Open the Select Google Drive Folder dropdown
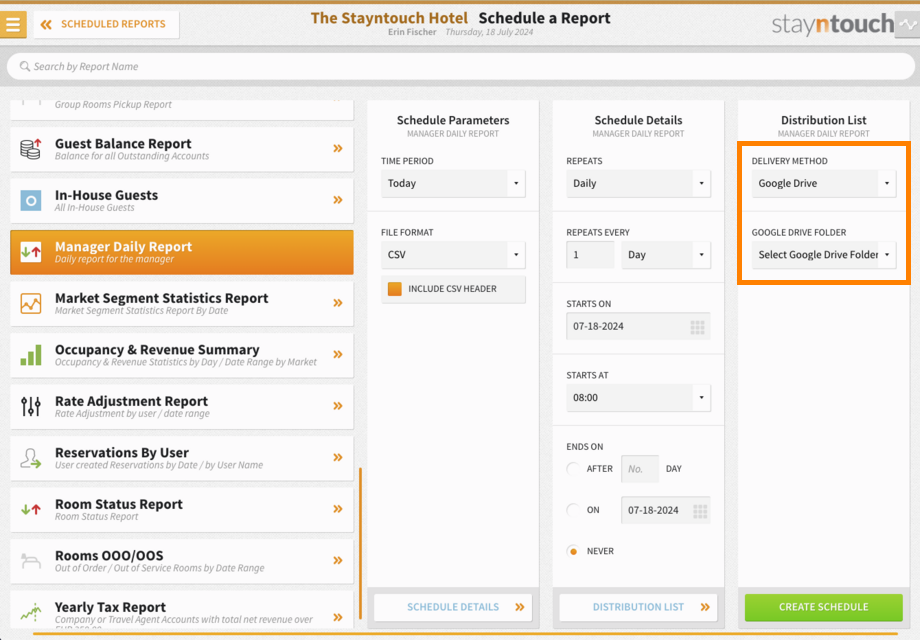This screenshot has height=640, width=920. 824,255
